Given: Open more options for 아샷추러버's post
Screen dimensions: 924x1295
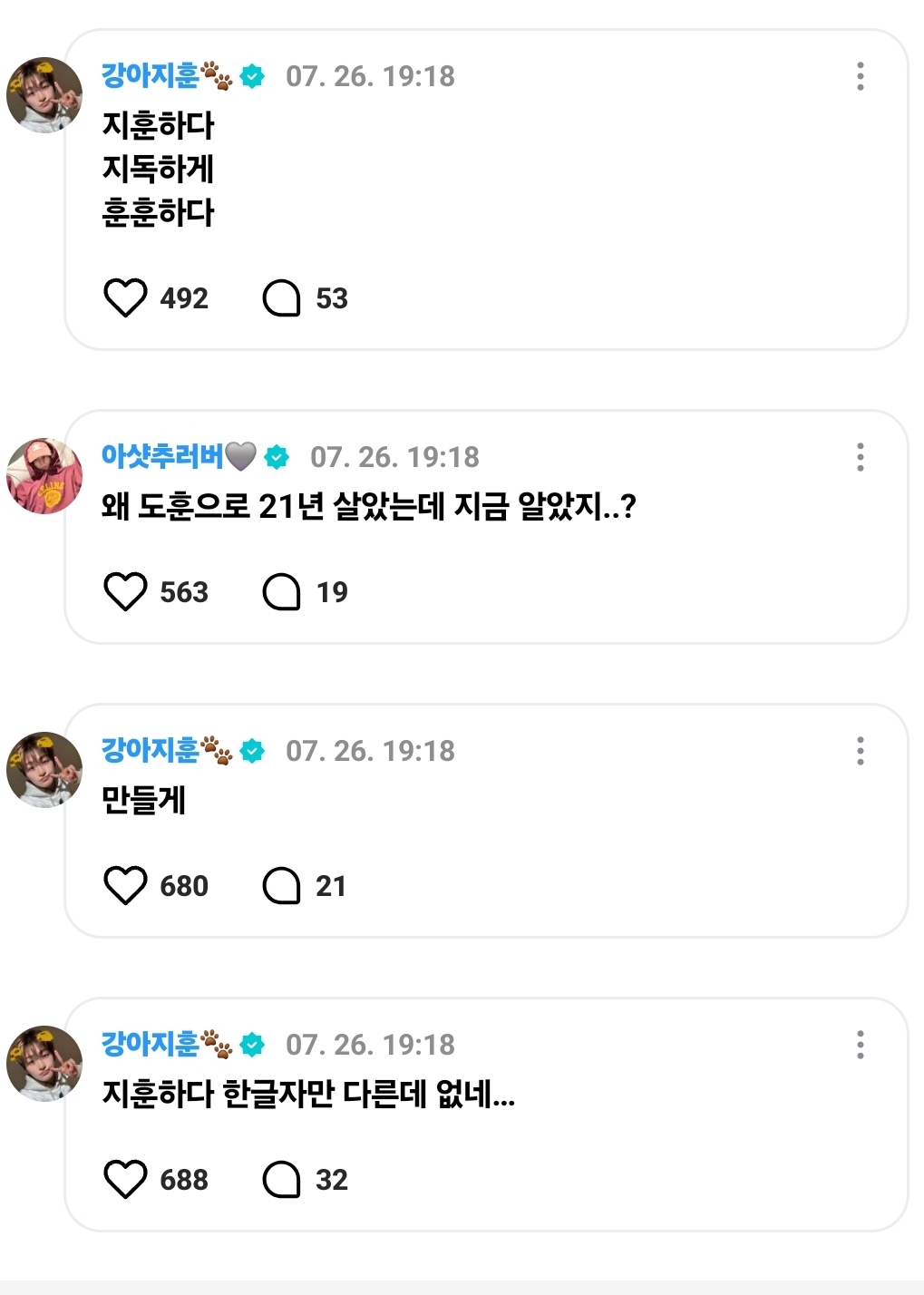Looking at the screenshot, I should [x=860, y=457].
